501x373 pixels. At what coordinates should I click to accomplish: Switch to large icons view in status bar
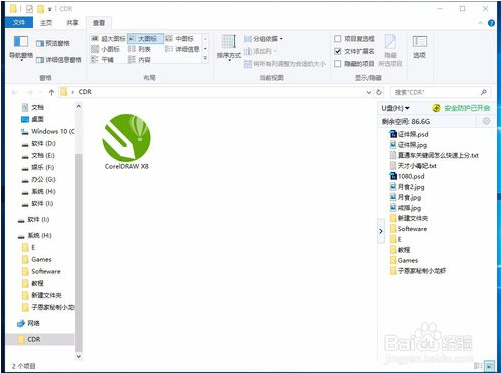(489, 366)
